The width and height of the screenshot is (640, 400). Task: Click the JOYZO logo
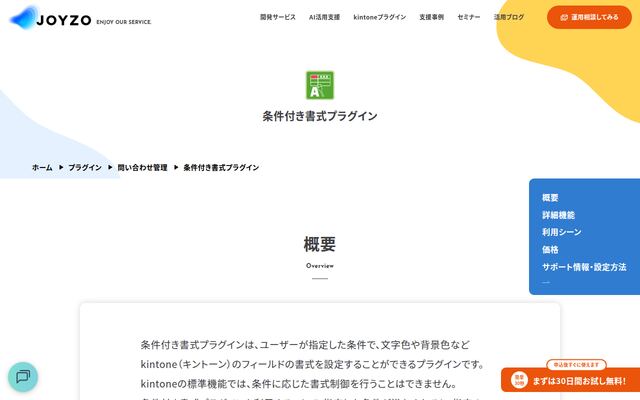pos(51,18)
